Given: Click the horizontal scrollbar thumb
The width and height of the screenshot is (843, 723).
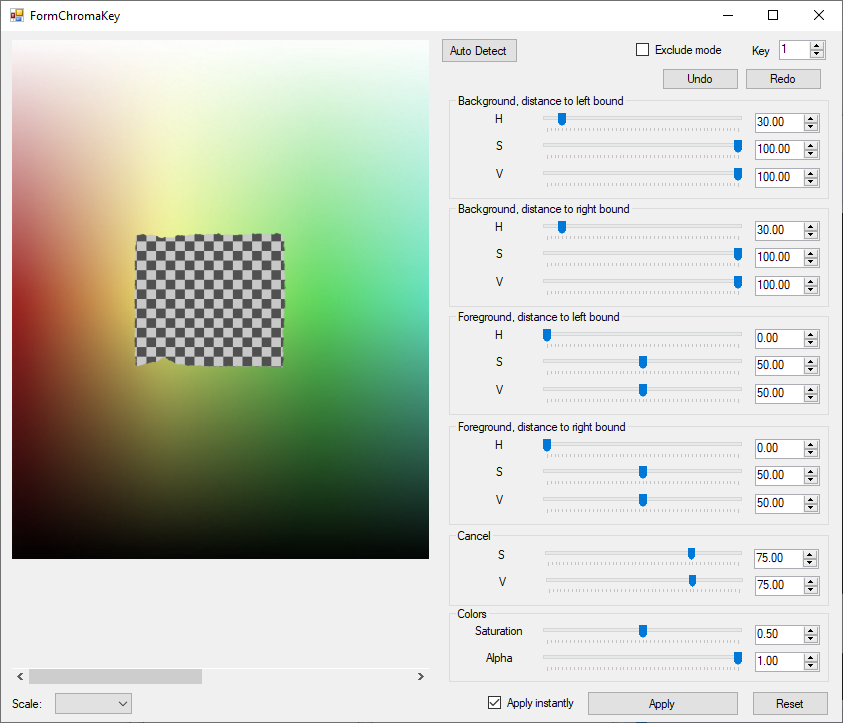Looking at the screenshot, I should pos(115,677).
